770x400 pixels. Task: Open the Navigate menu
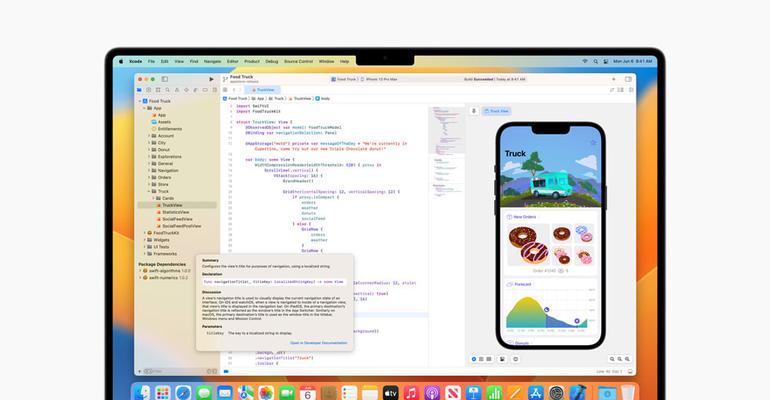(212, 61)
